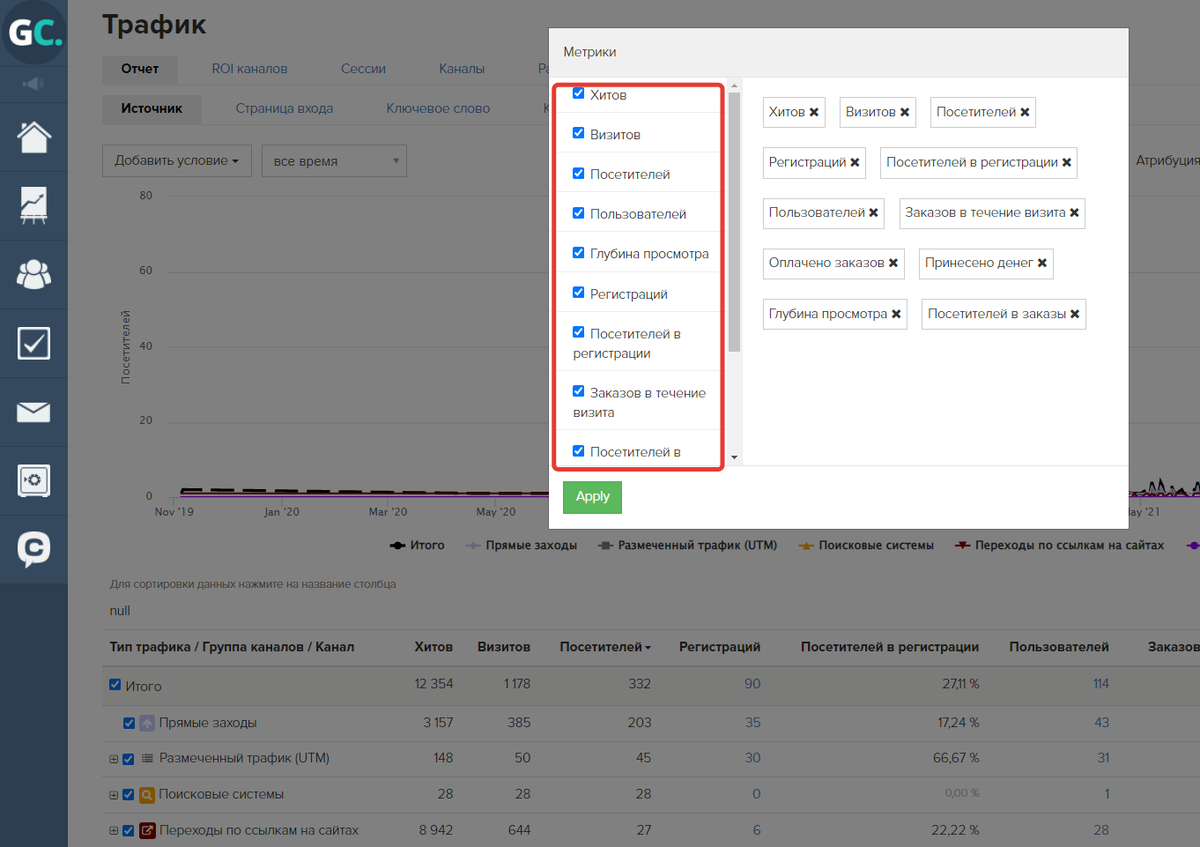Remove the Хитов metric tag

pos(814,113)
